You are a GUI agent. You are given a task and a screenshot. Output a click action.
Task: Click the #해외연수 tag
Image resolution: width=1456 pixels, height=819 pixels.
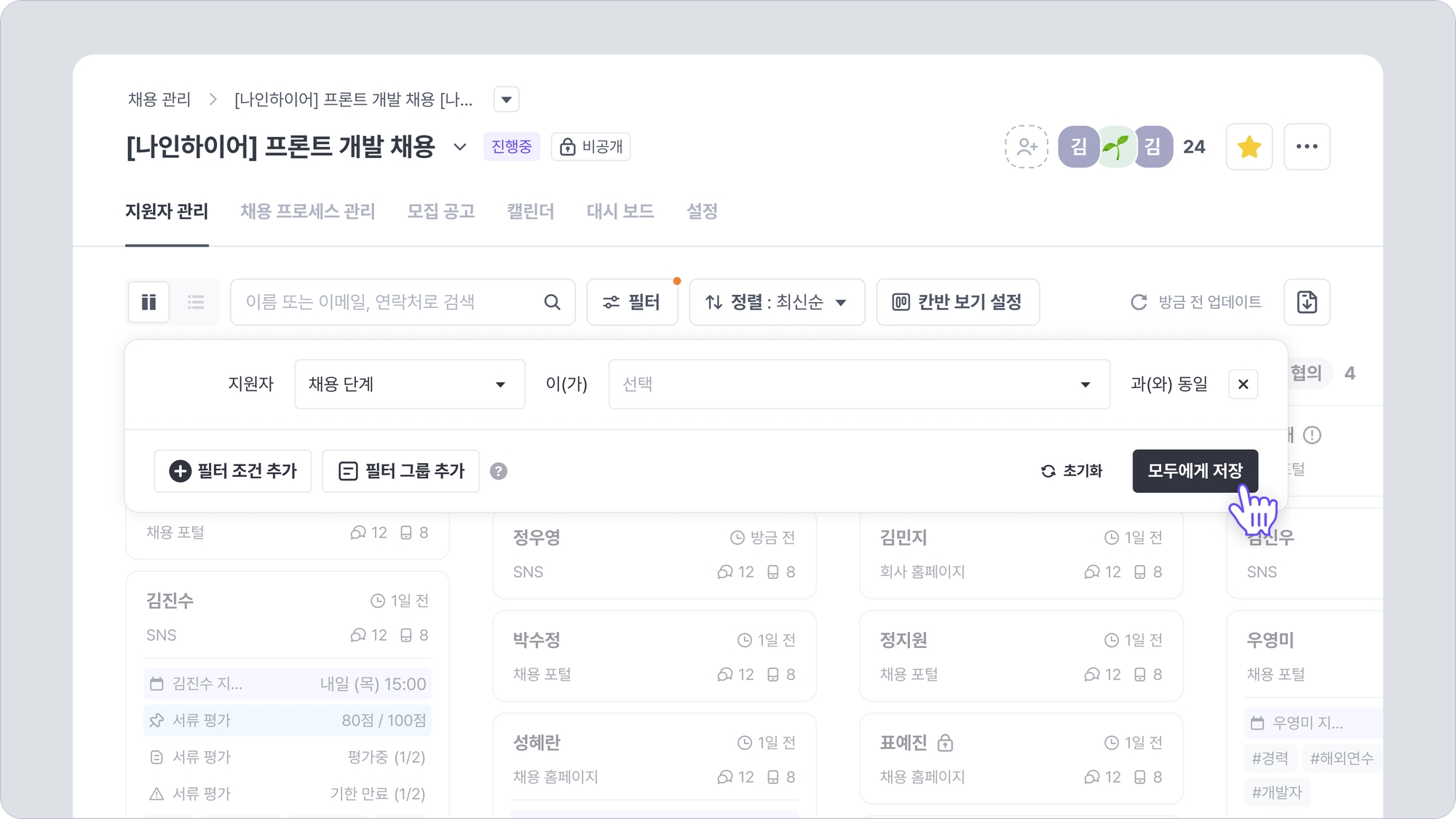click(1342, 759)
